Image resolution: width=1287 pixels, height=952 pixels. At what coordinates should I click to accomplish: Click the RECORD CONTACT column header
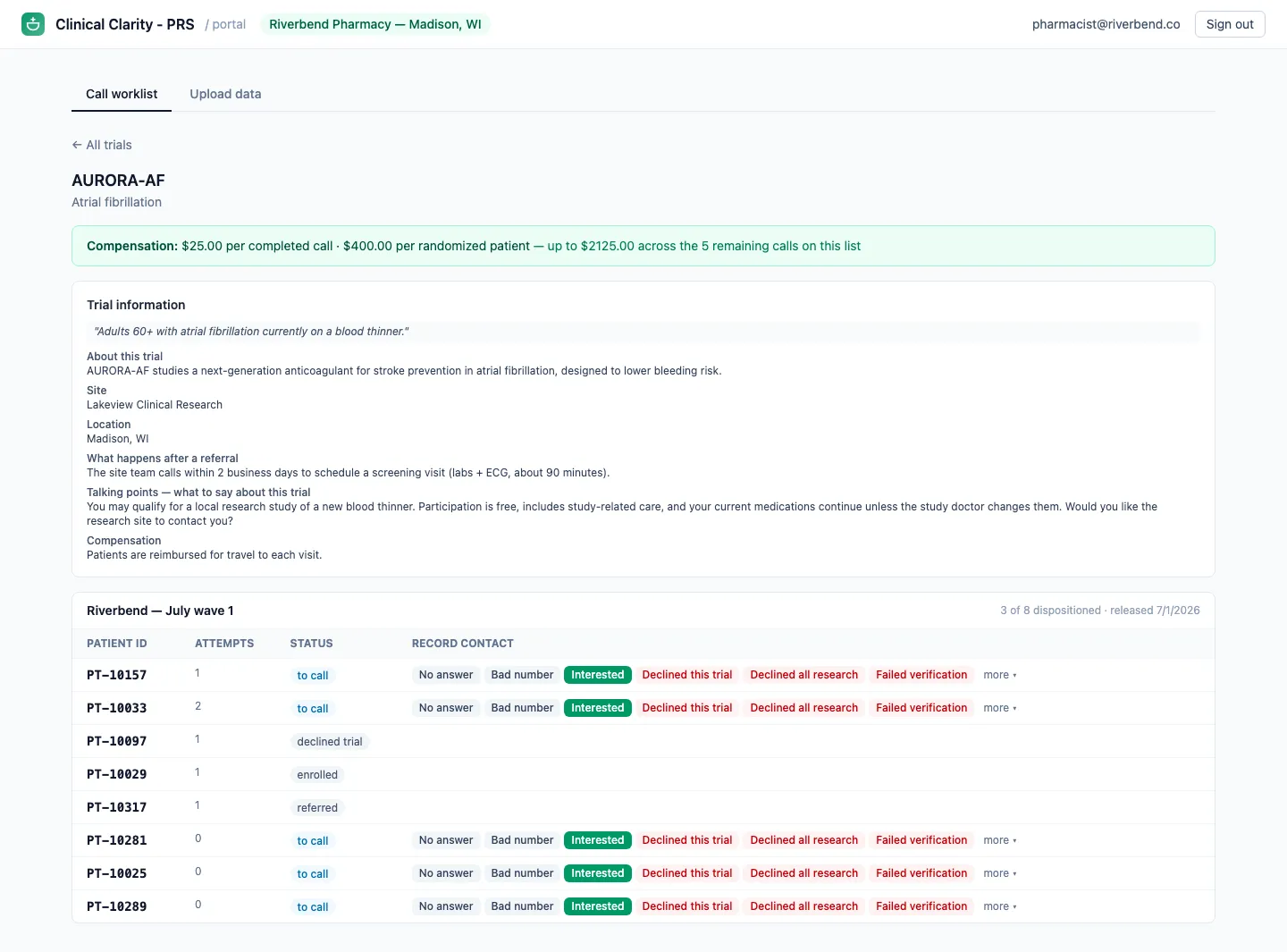(x=462, y=644)
